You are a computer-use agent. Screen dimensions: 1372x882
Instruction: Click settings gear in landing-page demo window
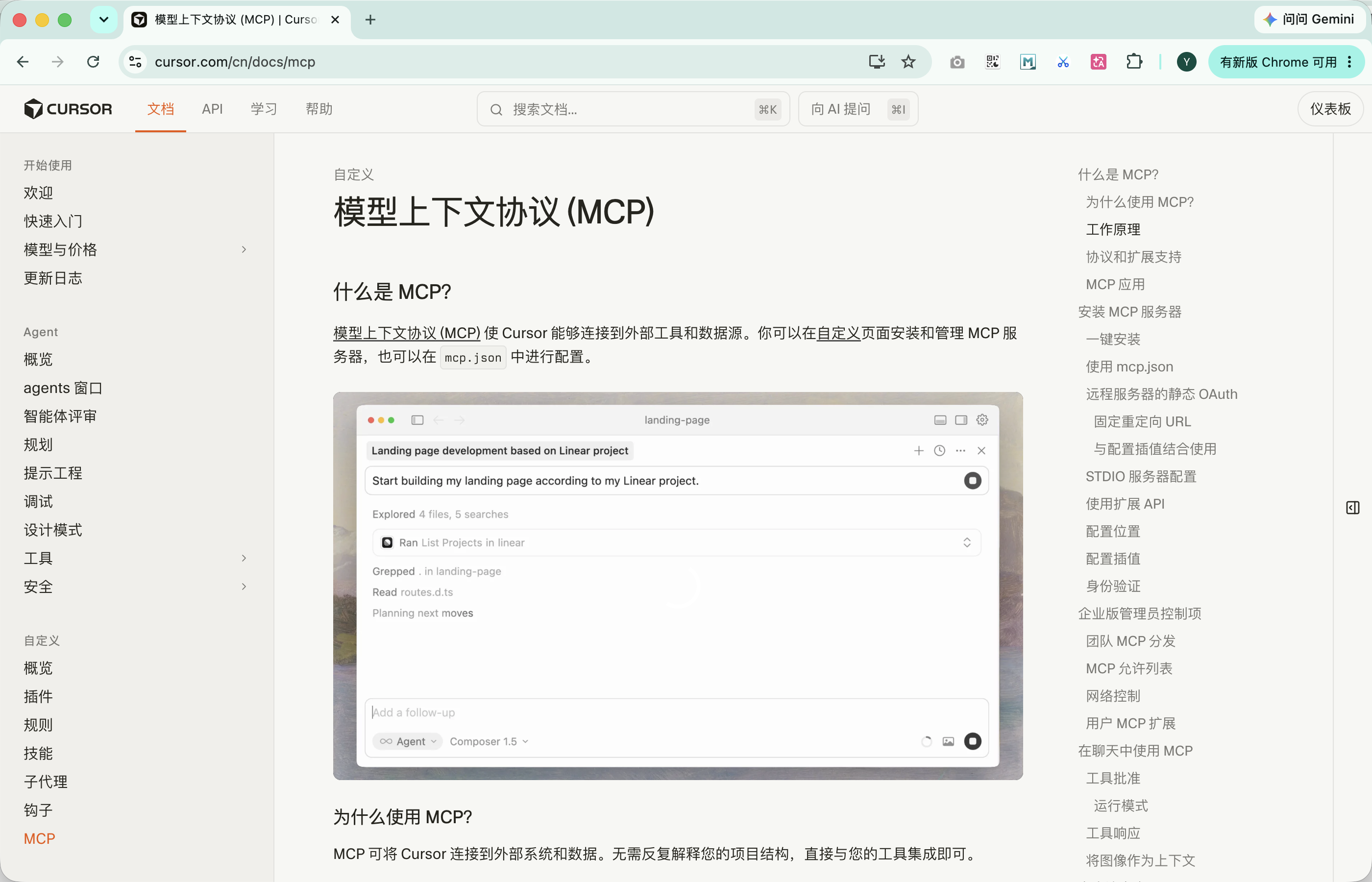pos(982,420)
